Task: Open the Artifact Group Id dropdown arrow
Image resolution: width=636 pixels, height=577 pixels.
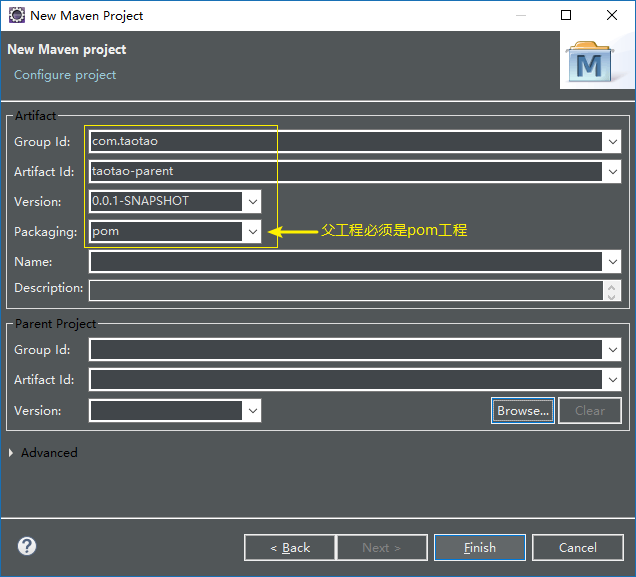Action: pos(612,142)
